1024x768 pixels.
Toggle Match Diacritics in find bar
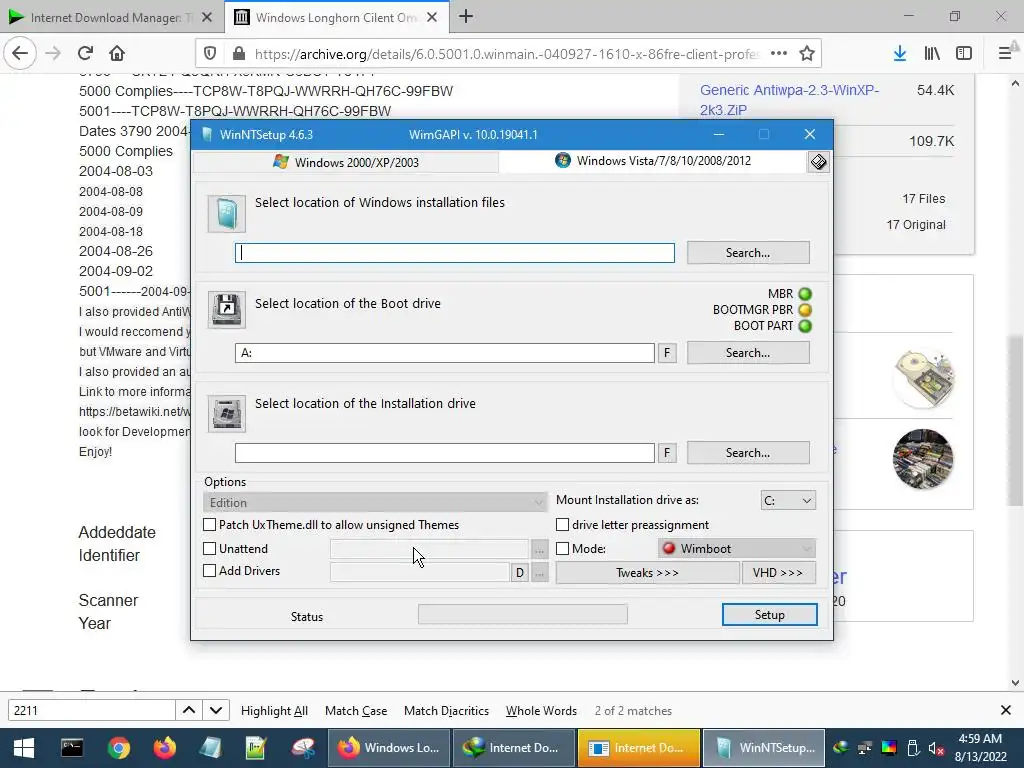[447, 711]
